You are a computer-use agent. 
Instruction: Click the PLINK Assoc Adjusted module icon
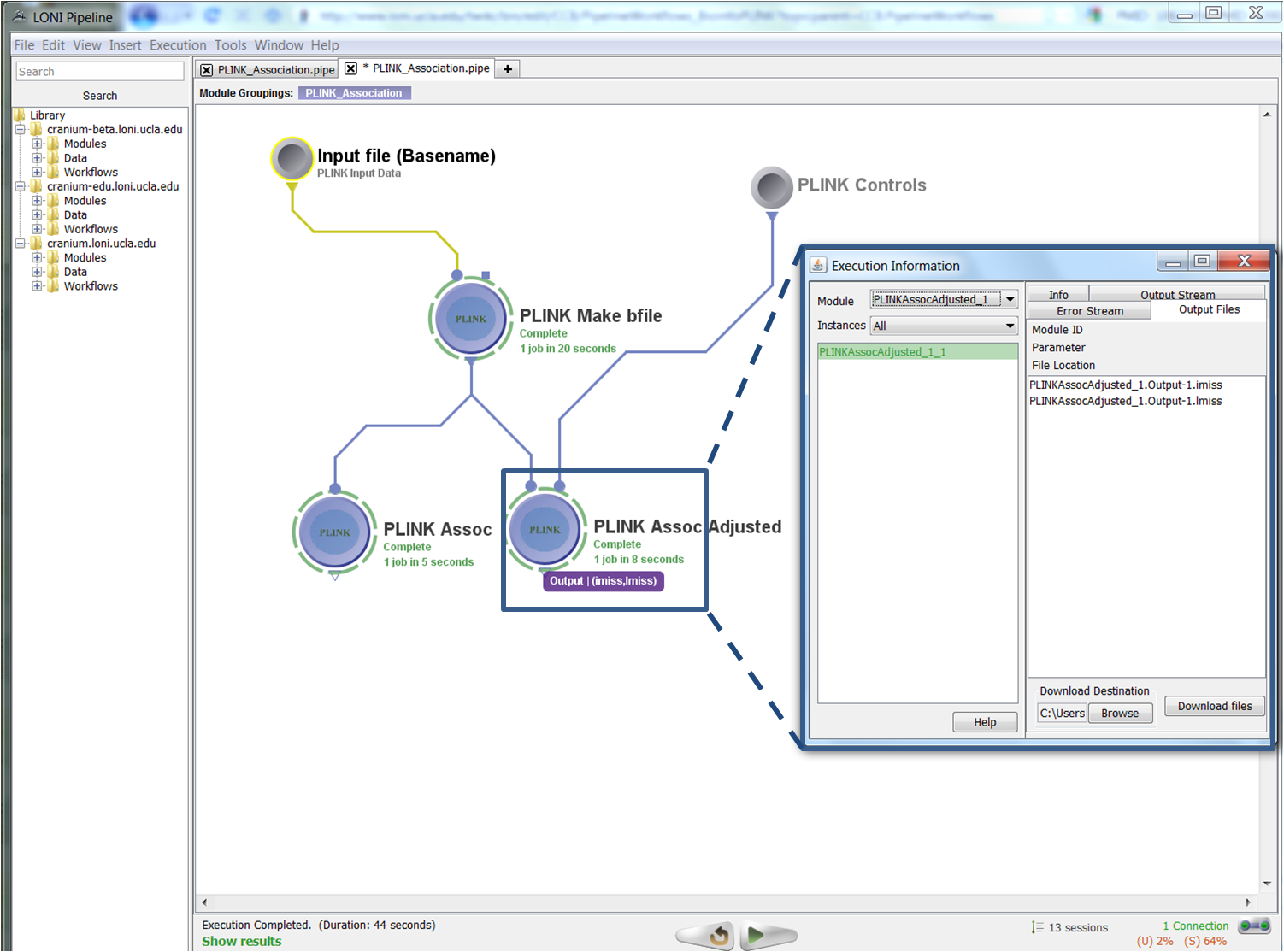point(545,529)
